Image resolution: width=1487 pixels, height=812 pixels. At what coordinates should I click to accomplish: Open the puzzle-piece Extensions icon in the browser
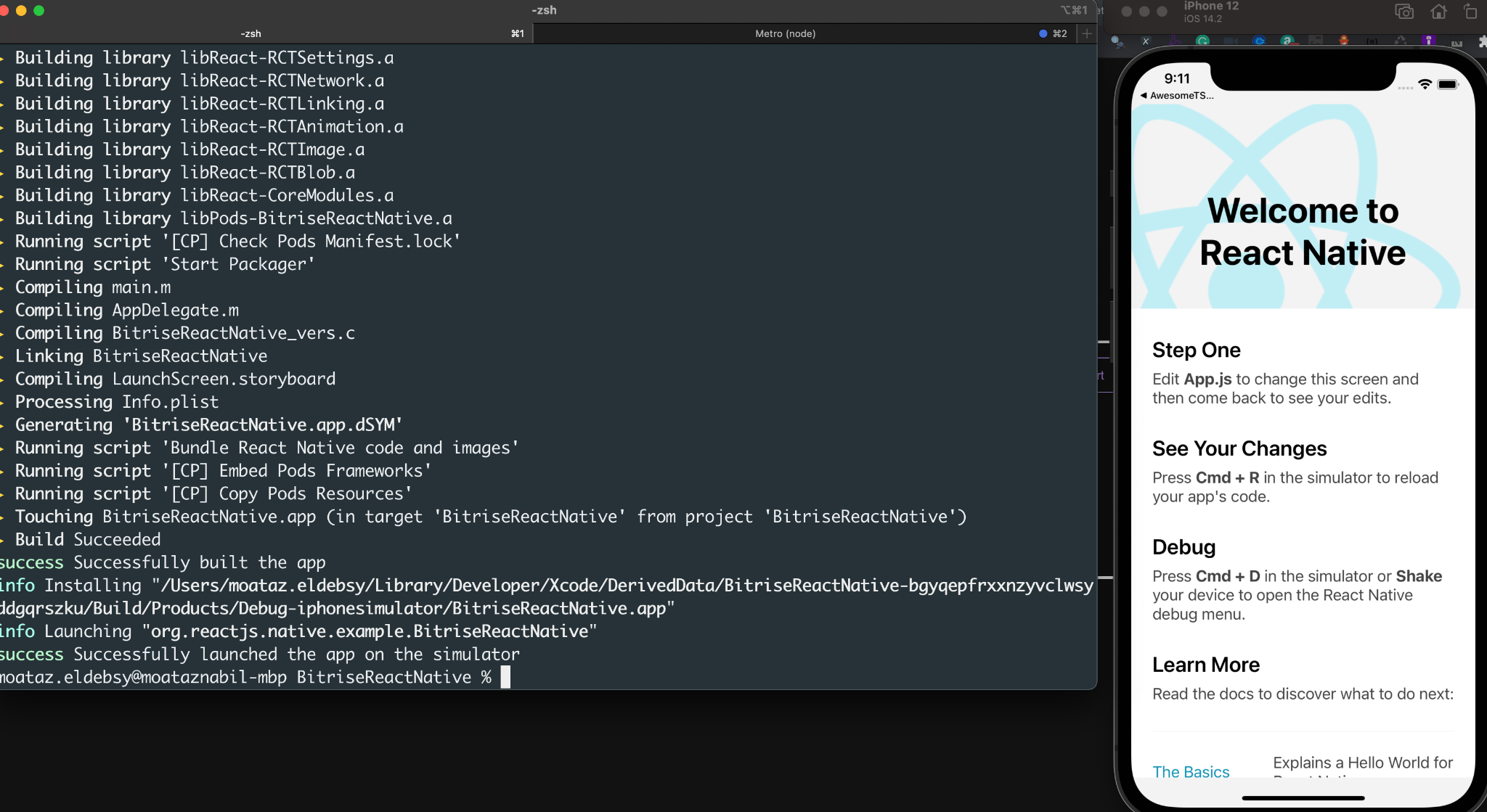tap(1482, 42)
